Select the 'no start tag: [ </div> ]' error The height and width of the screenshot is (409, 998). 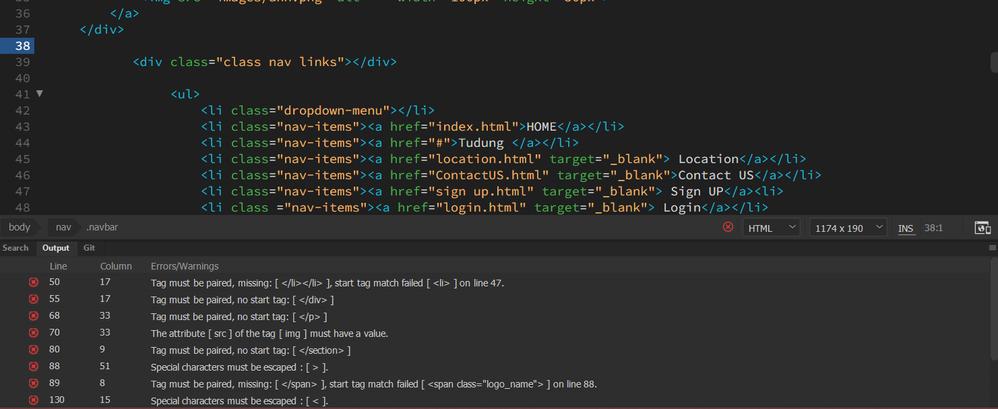[242, 300]
